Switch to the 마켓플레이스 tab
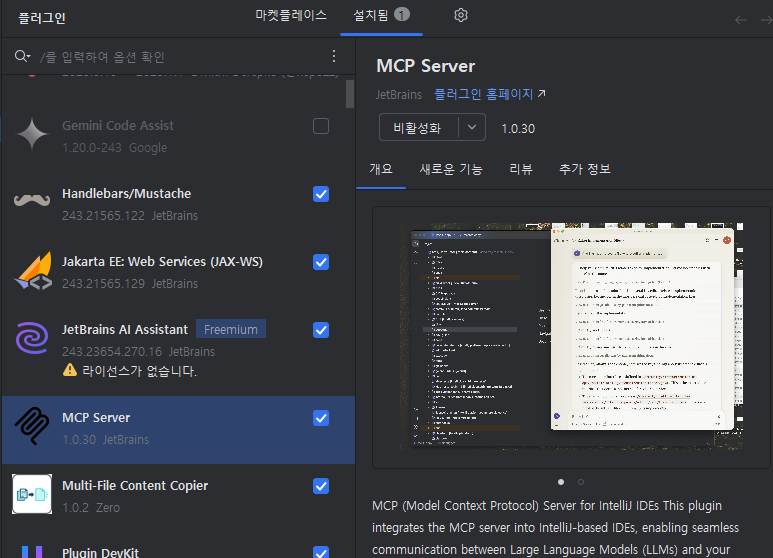The width and height of the screenshot is (773, 558). click(x=291, y=15)
